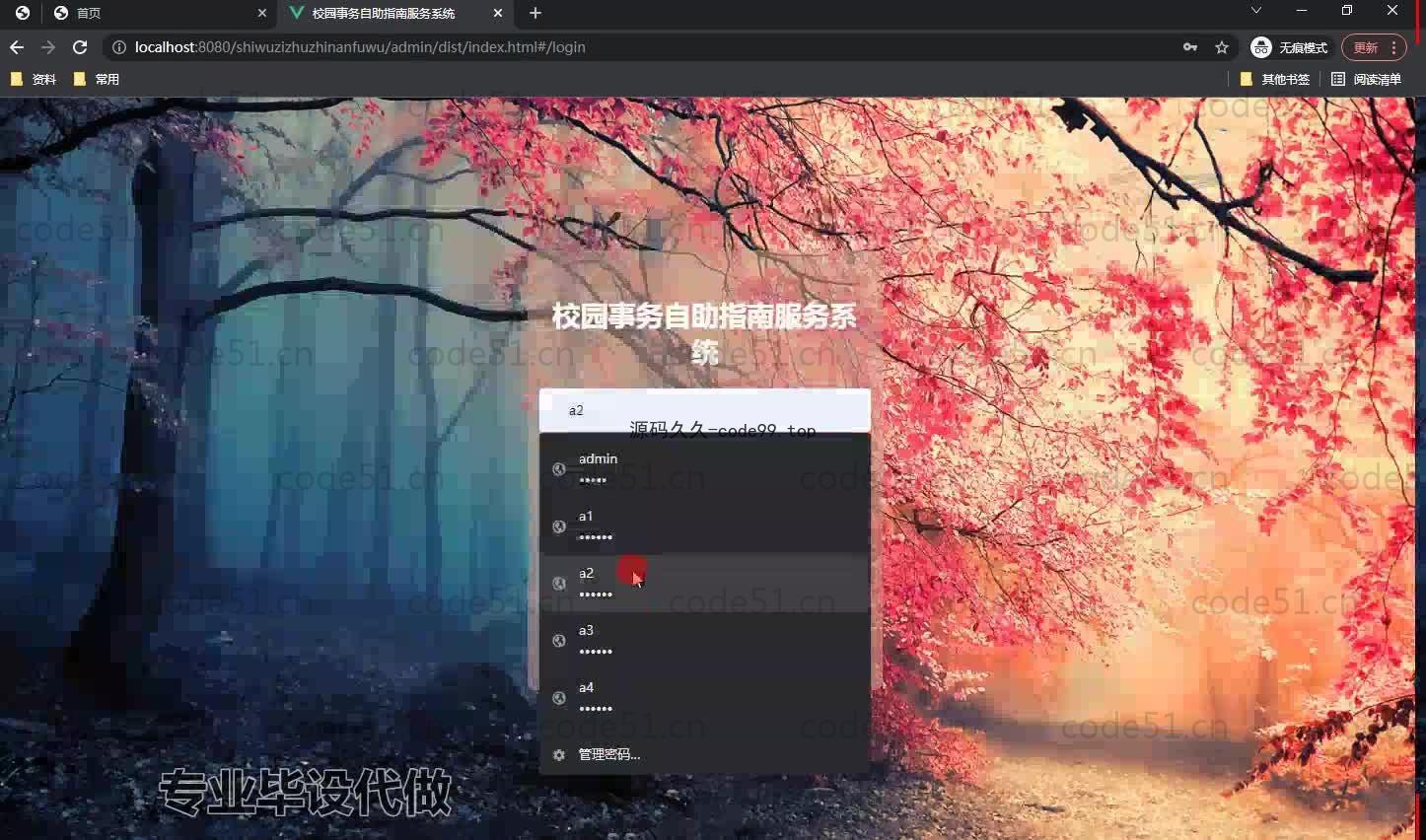Click the 校园事务自助指南服务系统 heading
This screenshot has width=1426, height=840.
point(704,334)
